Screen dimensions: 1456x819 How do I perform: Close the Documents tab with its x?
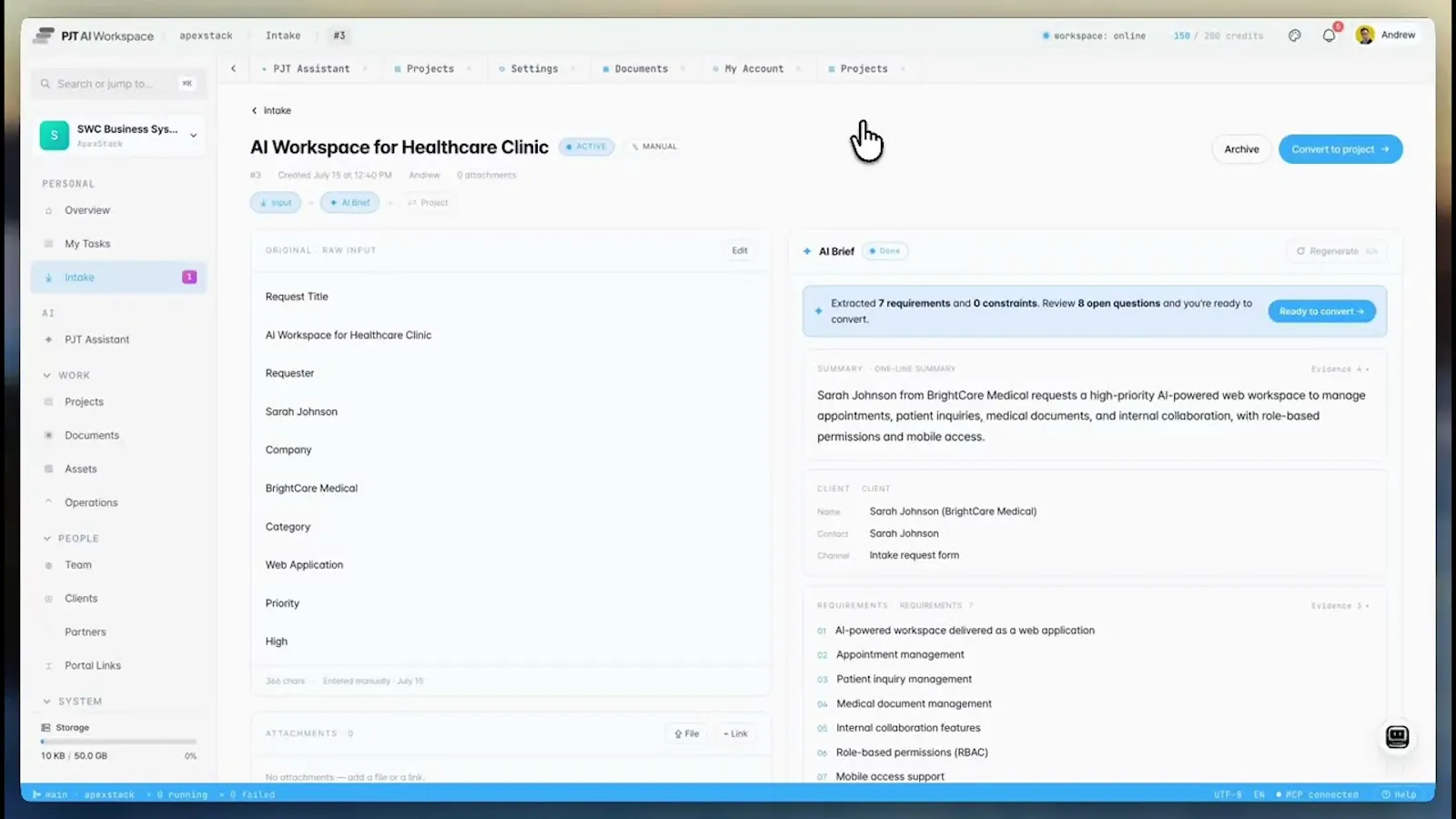point(682,69)
